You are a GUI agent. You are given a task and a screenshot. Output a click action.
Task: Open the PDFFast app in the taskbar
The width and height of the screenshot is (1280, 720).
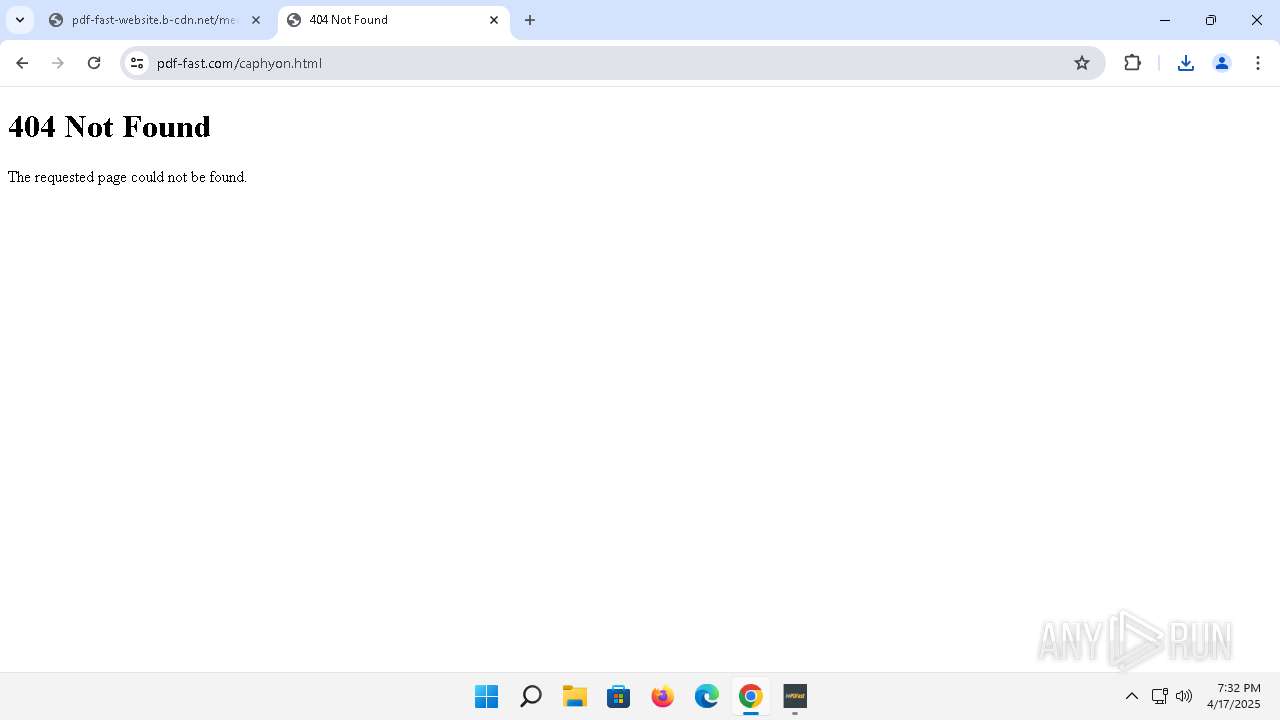tap(795, 696)
